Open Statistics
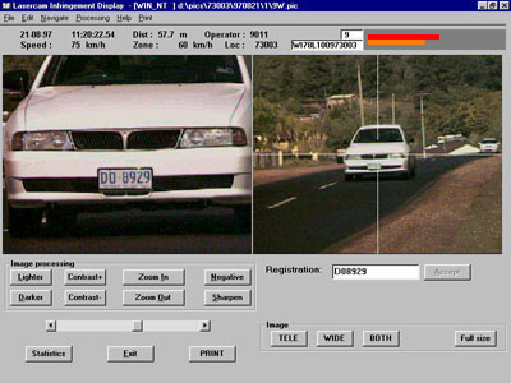This screenshot has height=383, width=511. coord(49,354)
